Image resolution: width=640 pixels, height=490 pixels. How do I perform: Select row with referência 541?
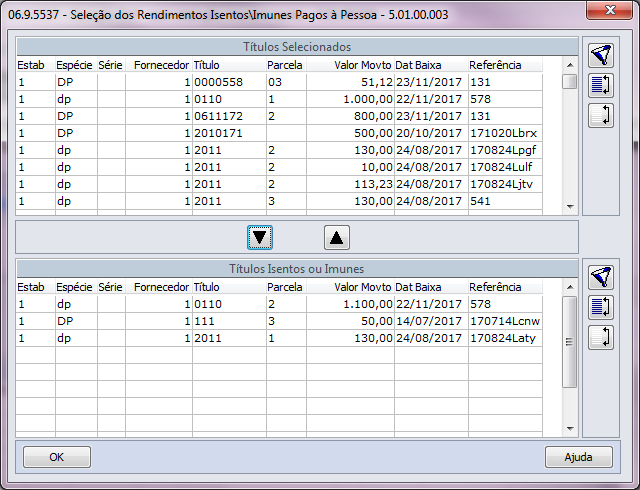[x=280, y=201]
